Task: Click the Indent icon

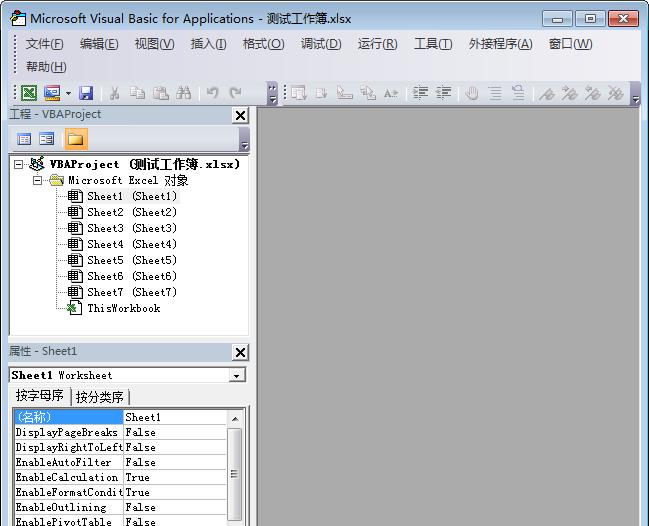Action: click(420, 93)
